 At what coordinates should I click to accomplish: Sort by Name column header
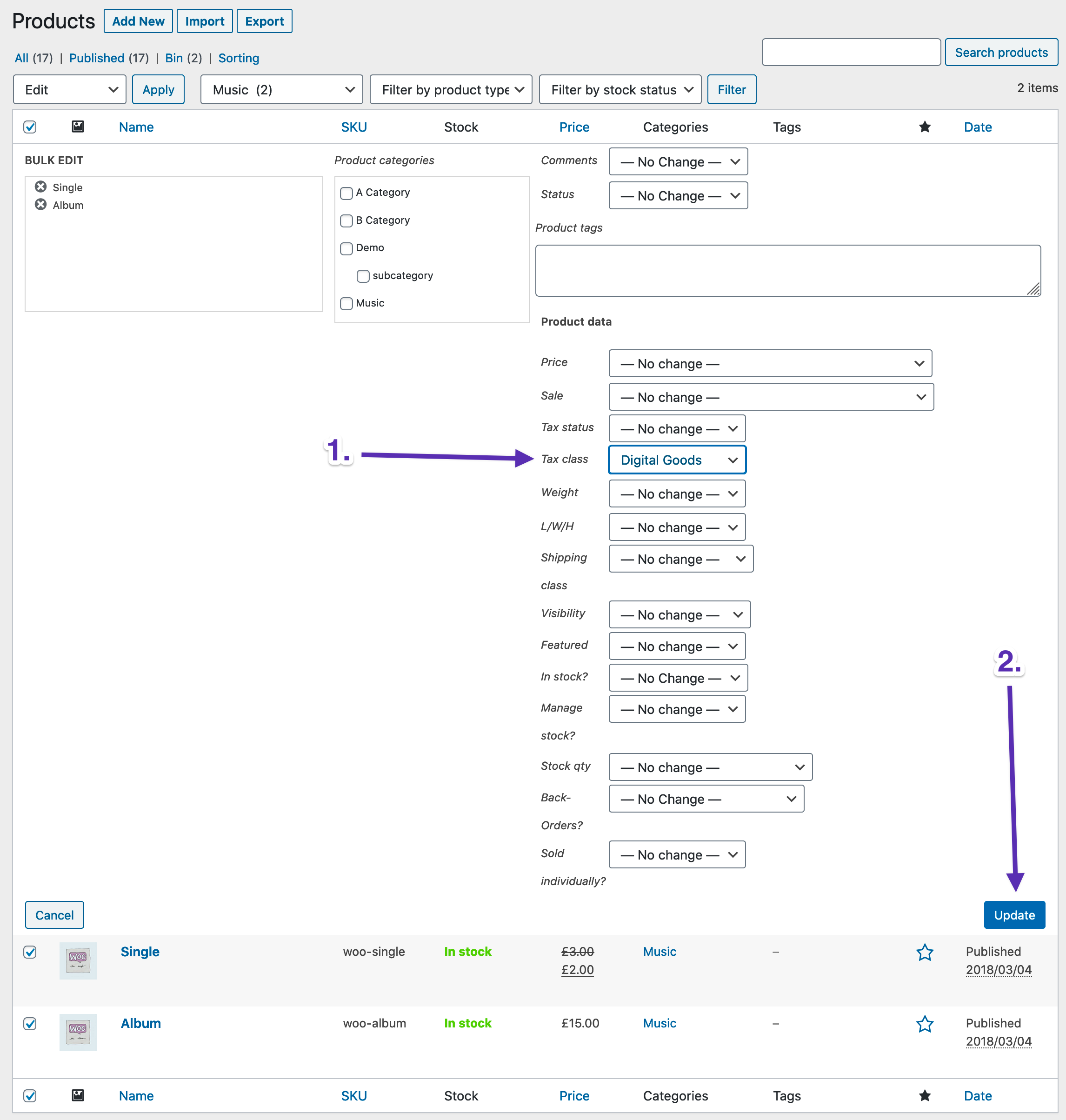click(x=136, y=127)
